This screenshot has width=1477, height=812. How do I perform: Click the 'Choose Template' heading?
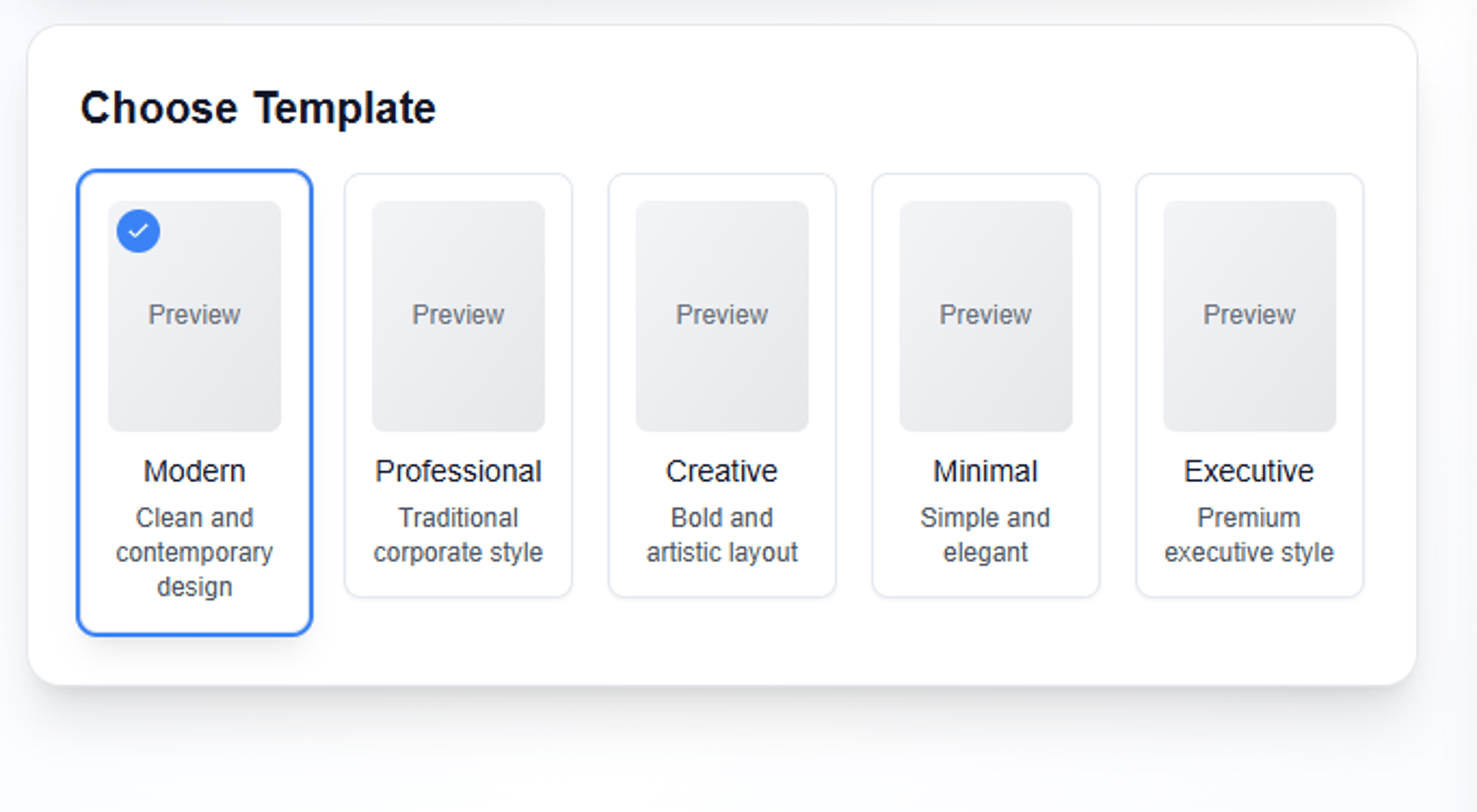click(x=258, y=108)
